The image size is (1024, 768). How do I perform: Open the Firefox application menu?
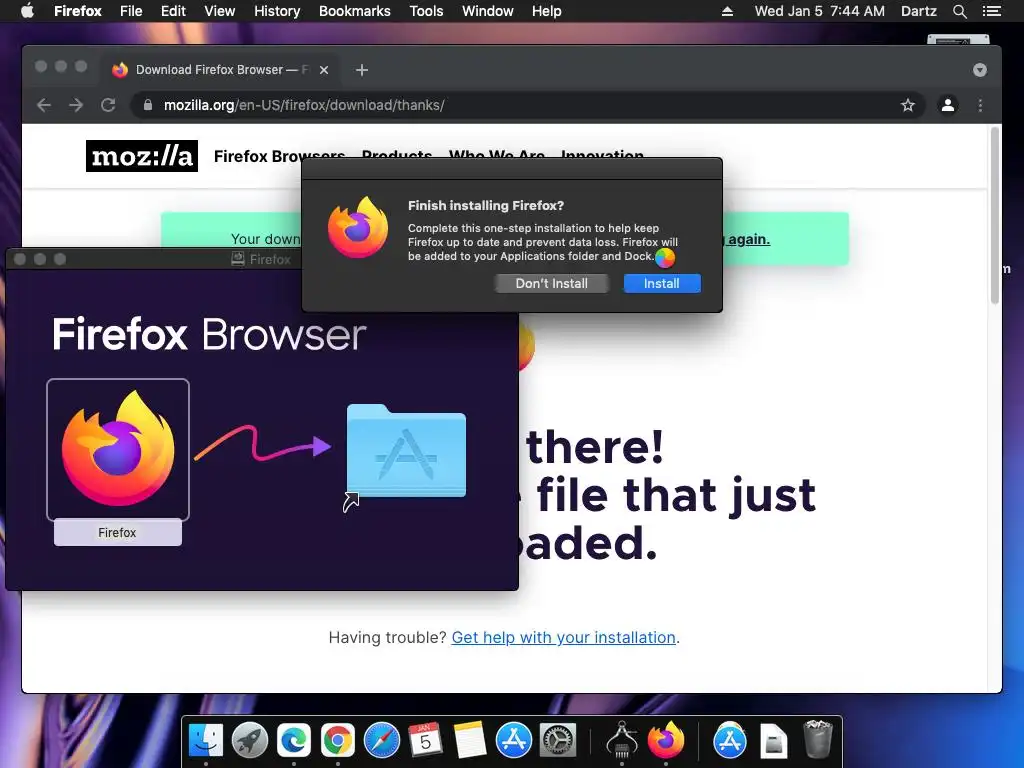(78, 11)
